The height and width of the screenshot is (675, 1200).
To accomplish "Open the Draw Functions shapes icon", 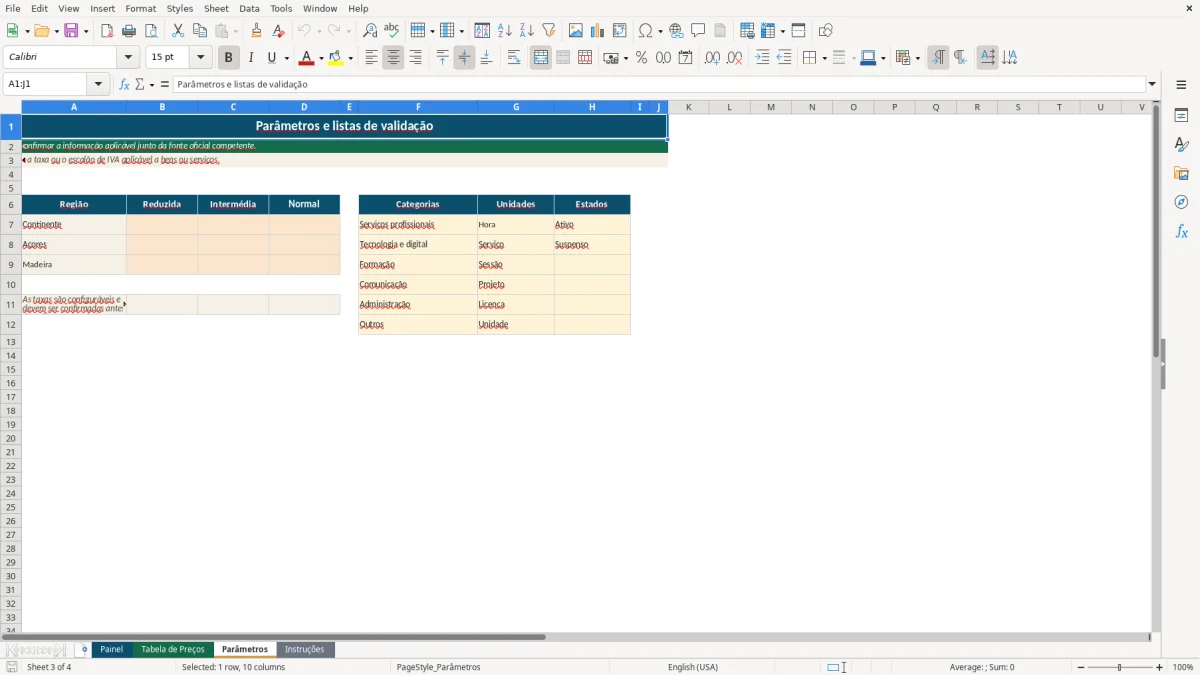I will tap(825, 31).
